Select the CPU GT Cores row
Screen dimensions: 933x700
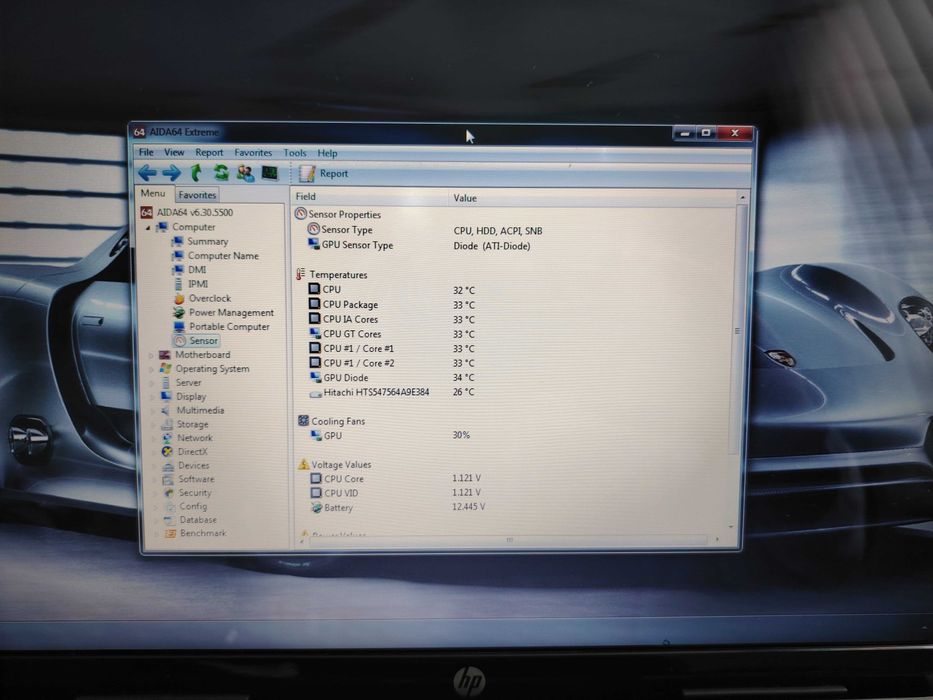392,335
